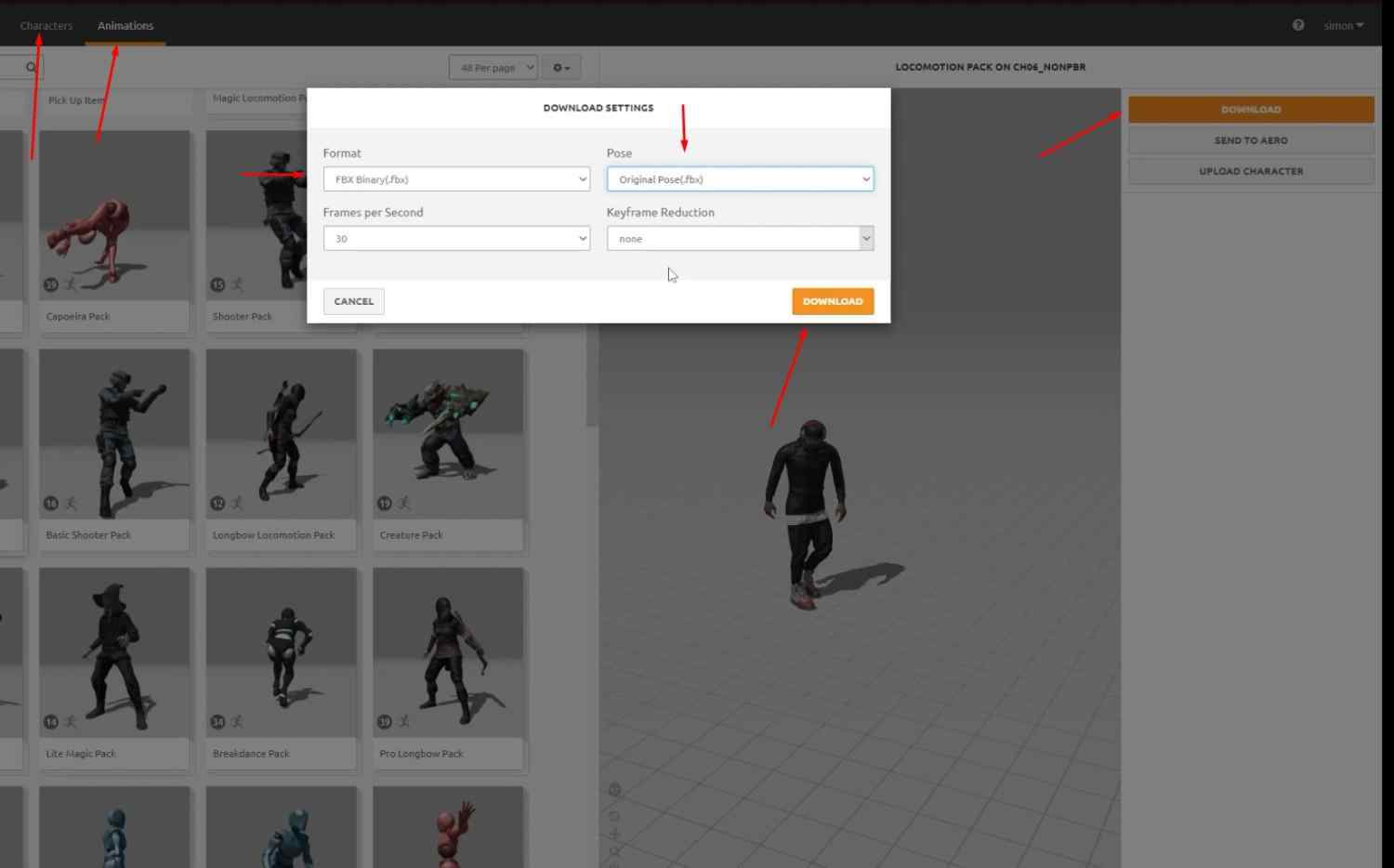Expand the Keyframe Reduction dropdown
Image resolution: width=1394 pixels, height=868 pixels.
tap(741, 239)
